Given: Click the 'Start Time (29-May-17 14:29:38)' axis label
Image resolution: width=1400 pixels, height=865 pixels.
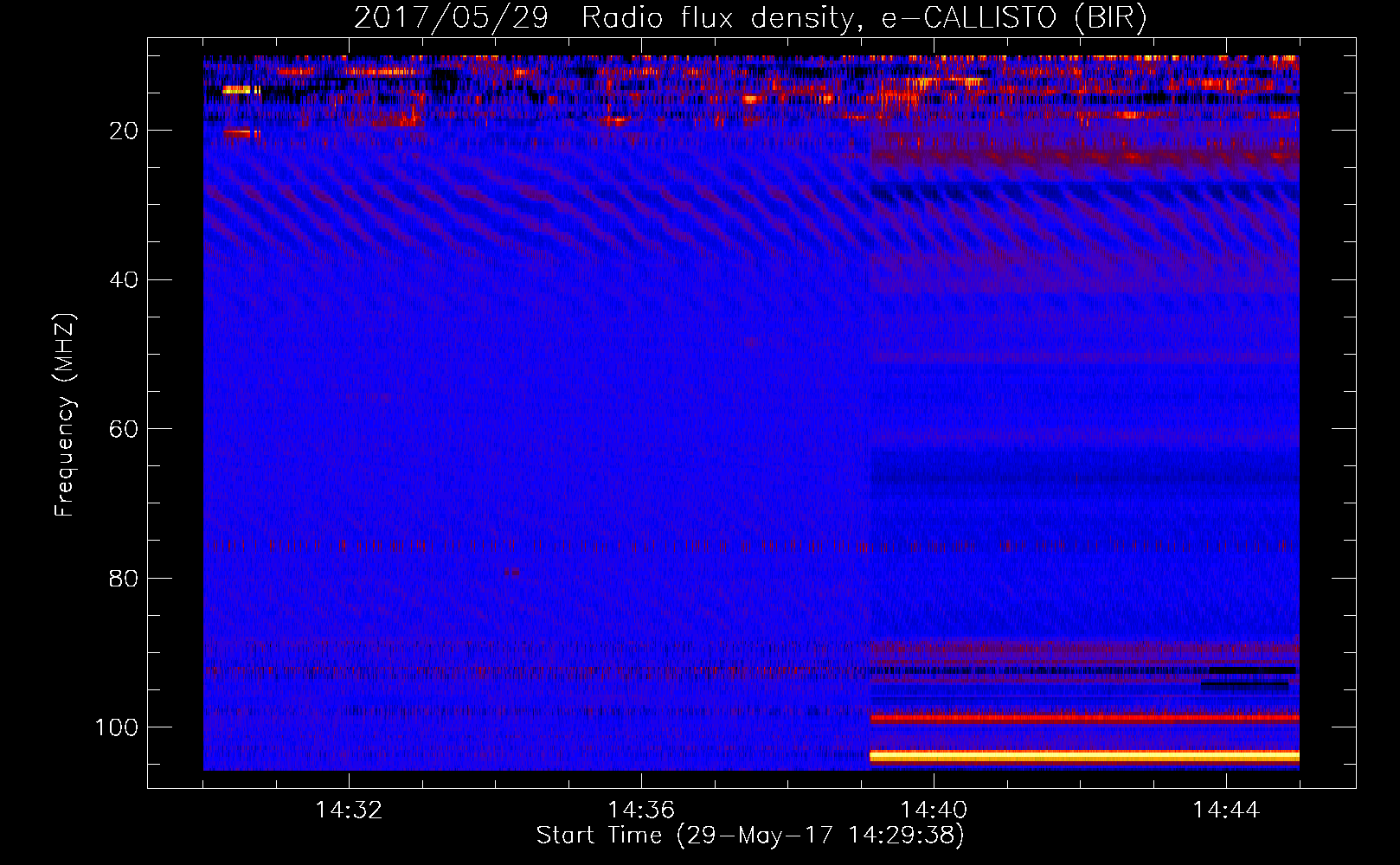Looking at the screenshot, I should (x=750, y=836).
